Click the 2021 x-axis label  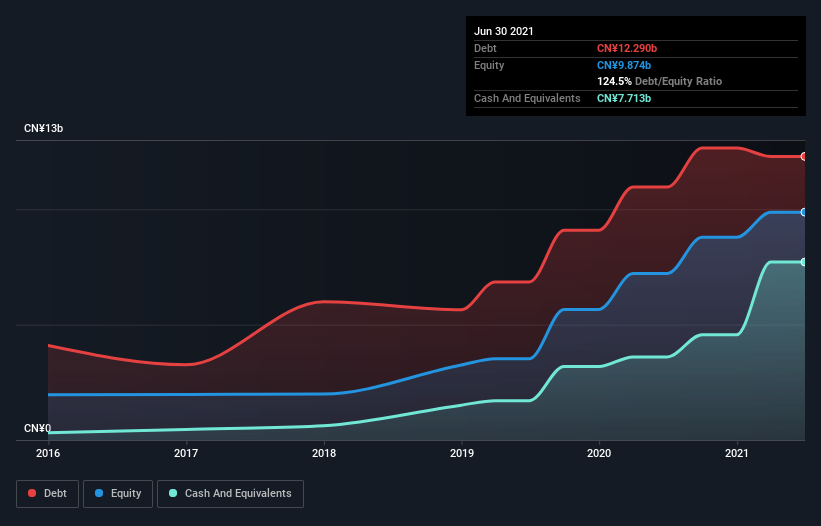pos(737,453)
